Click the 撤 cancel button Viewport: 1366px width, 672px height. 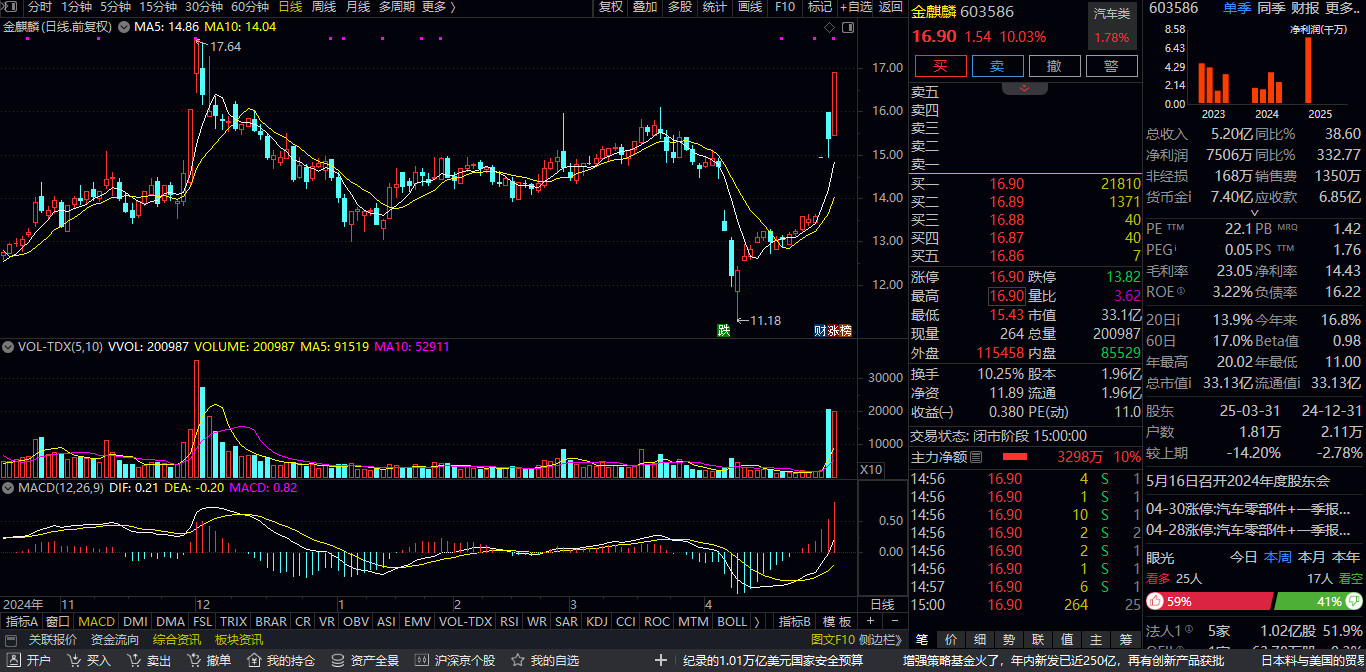point(1054,66)
